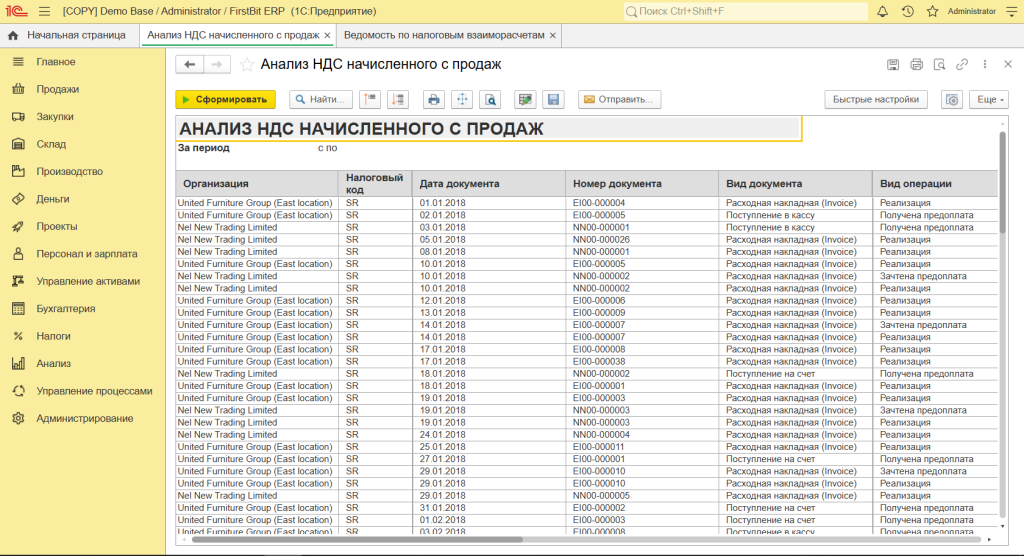This screenshot has width=1024, height=556.
Task: Select date cell 05.01.2018
Action: click(488, 239)
